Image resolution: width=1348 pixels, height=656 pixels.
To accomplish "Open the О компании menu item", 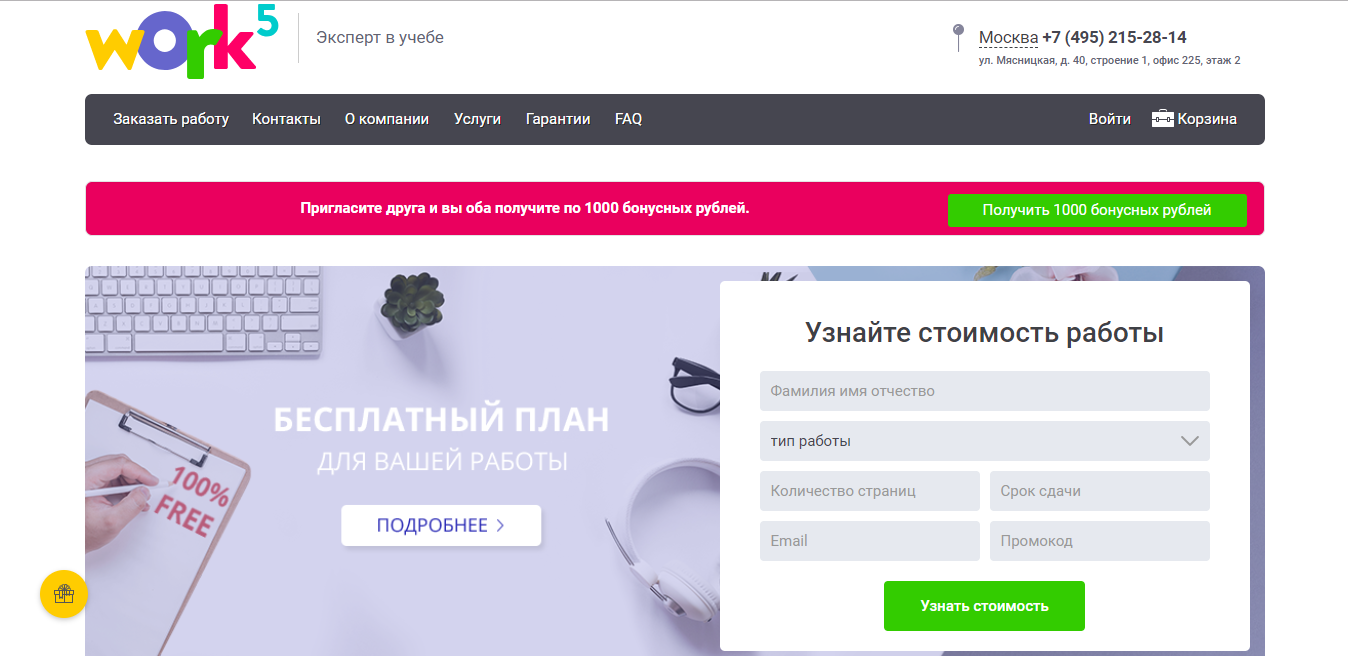I will (386, 119).
